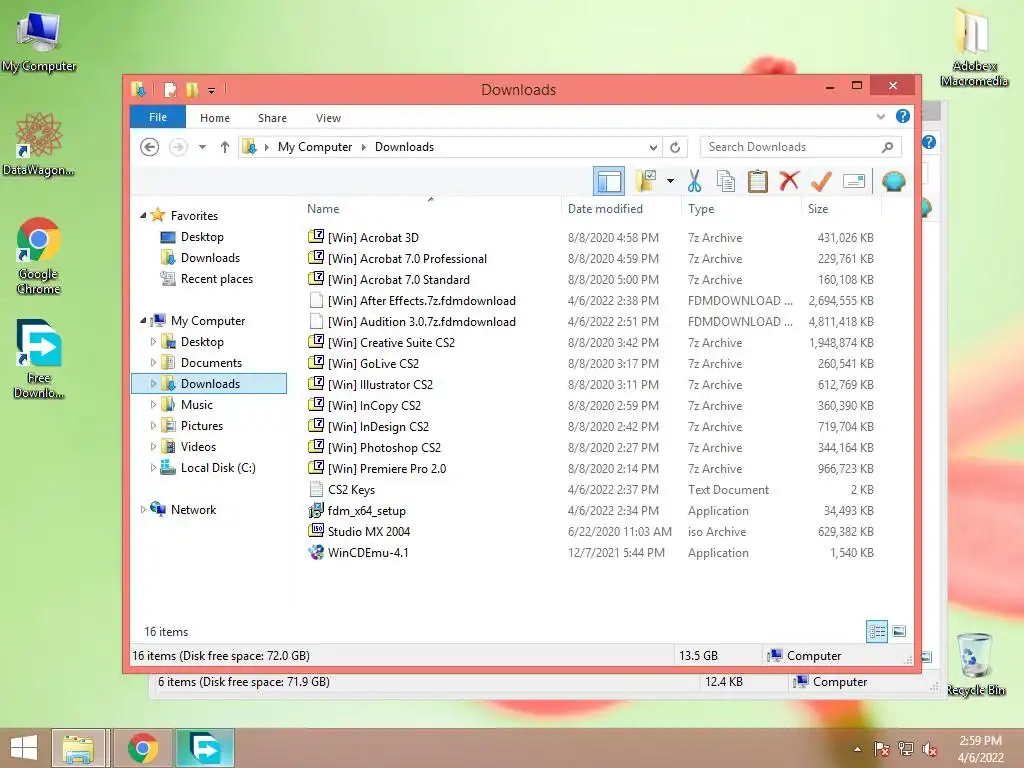Switch to details view layout
This screenshot has height=768, width=1024.
[x=877, y=631]
